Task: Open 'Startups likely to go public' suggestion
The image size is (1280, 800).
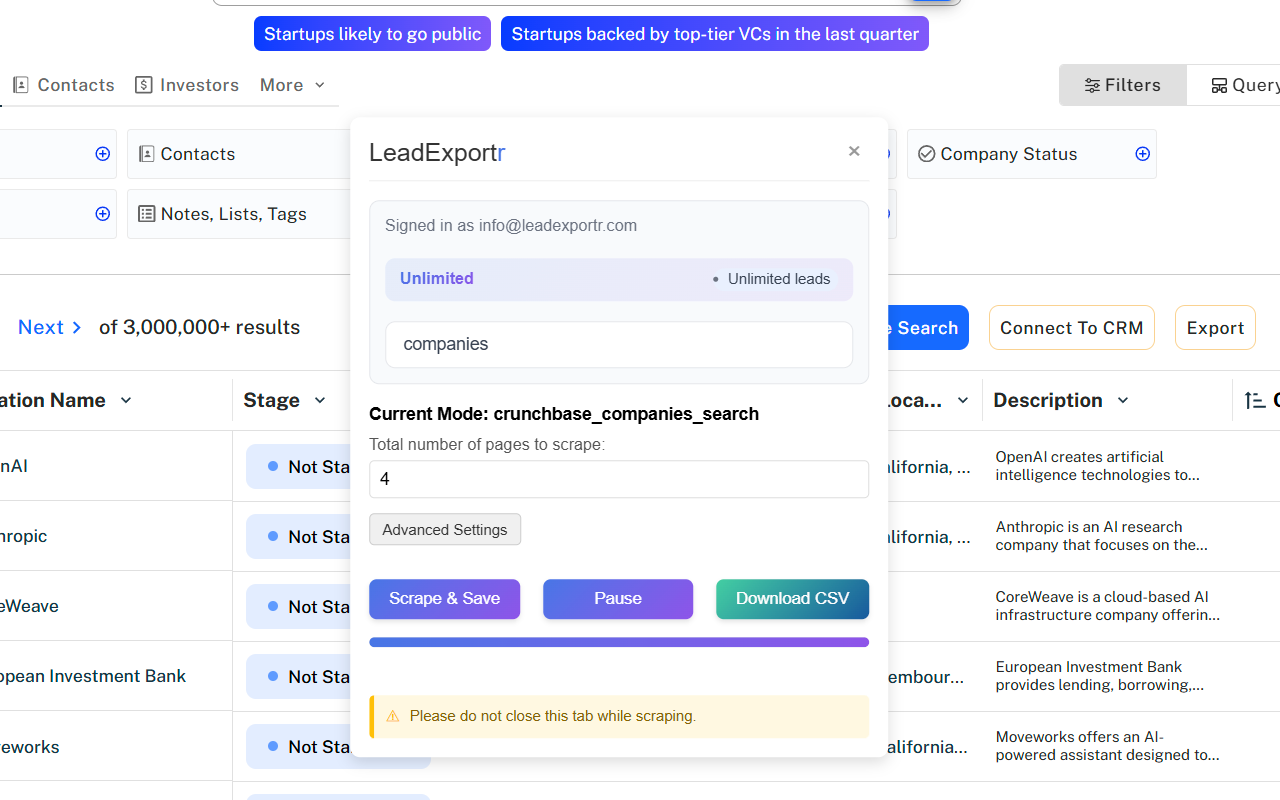Action: (x=372, y=33)
